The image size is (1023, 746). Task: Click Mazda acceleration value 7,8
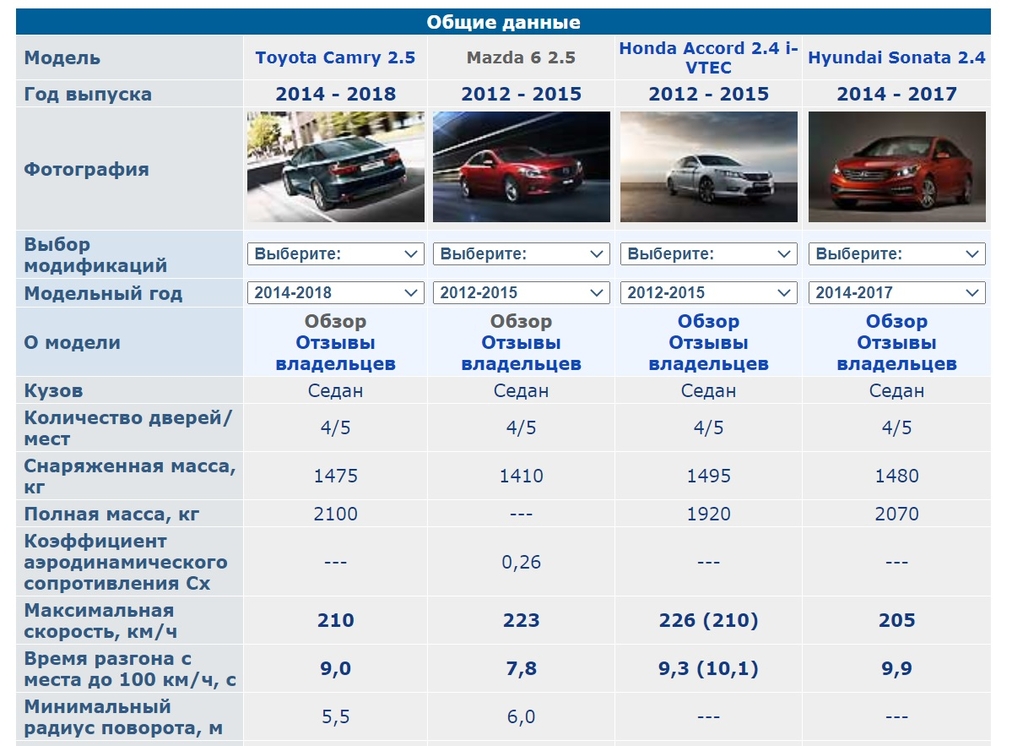(x=521, y=668)
